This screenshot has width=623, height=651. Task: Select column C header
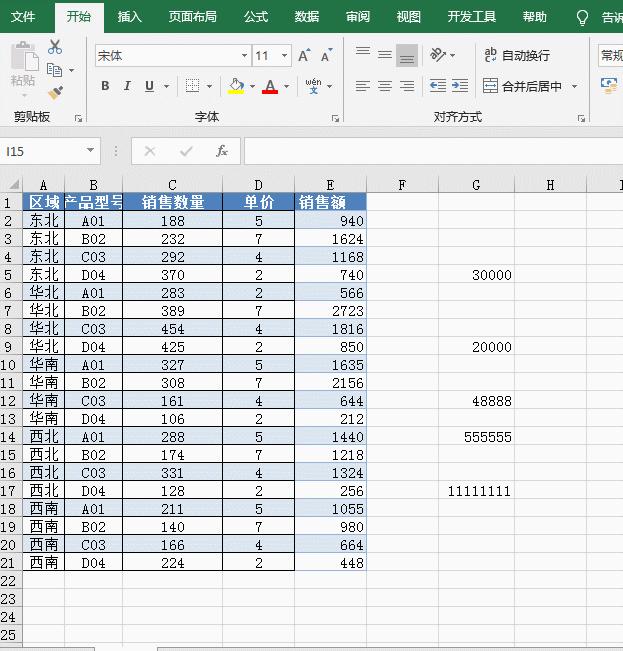tap(173, 184)
